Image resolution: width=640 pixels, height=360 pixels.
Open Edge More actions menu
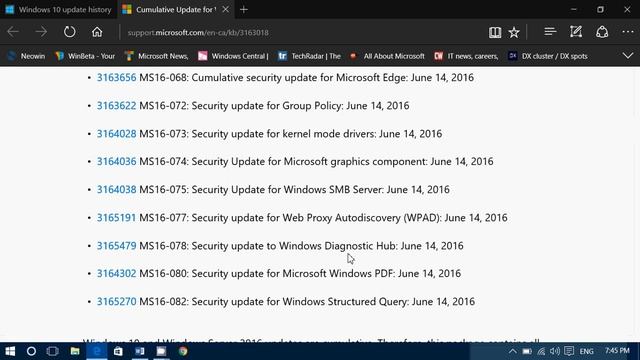click(628, 32)
